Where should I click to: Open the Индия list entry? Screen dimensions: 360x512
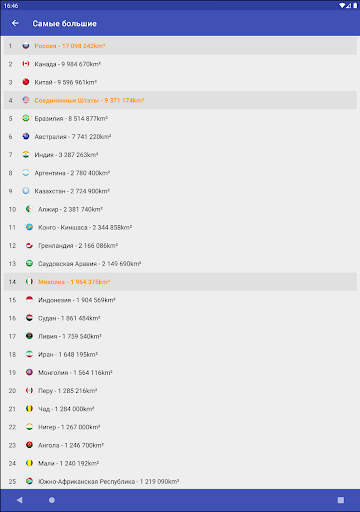180,155
